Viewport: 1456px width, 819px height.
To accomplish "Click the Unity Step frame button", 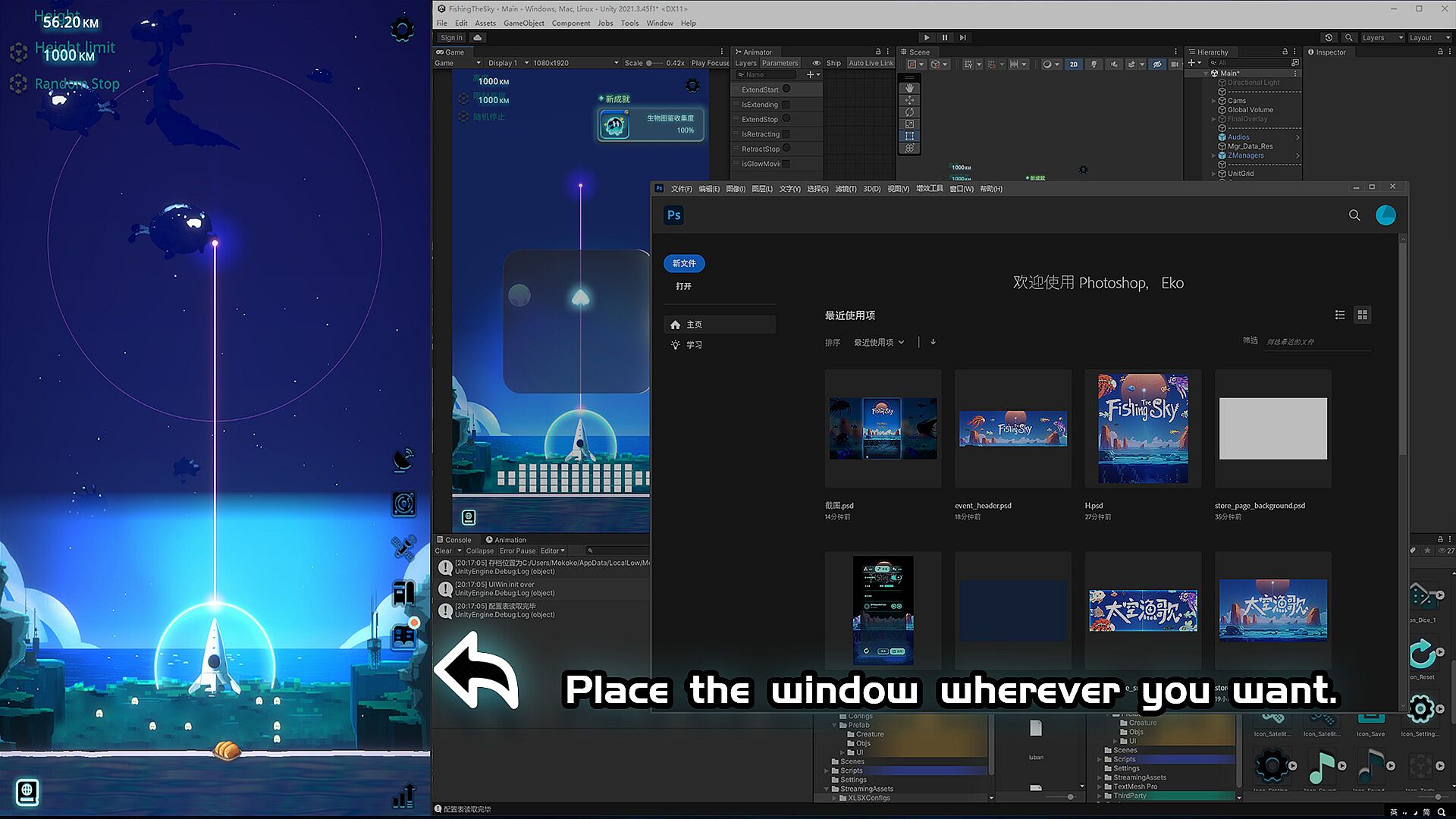I will 962,37.
